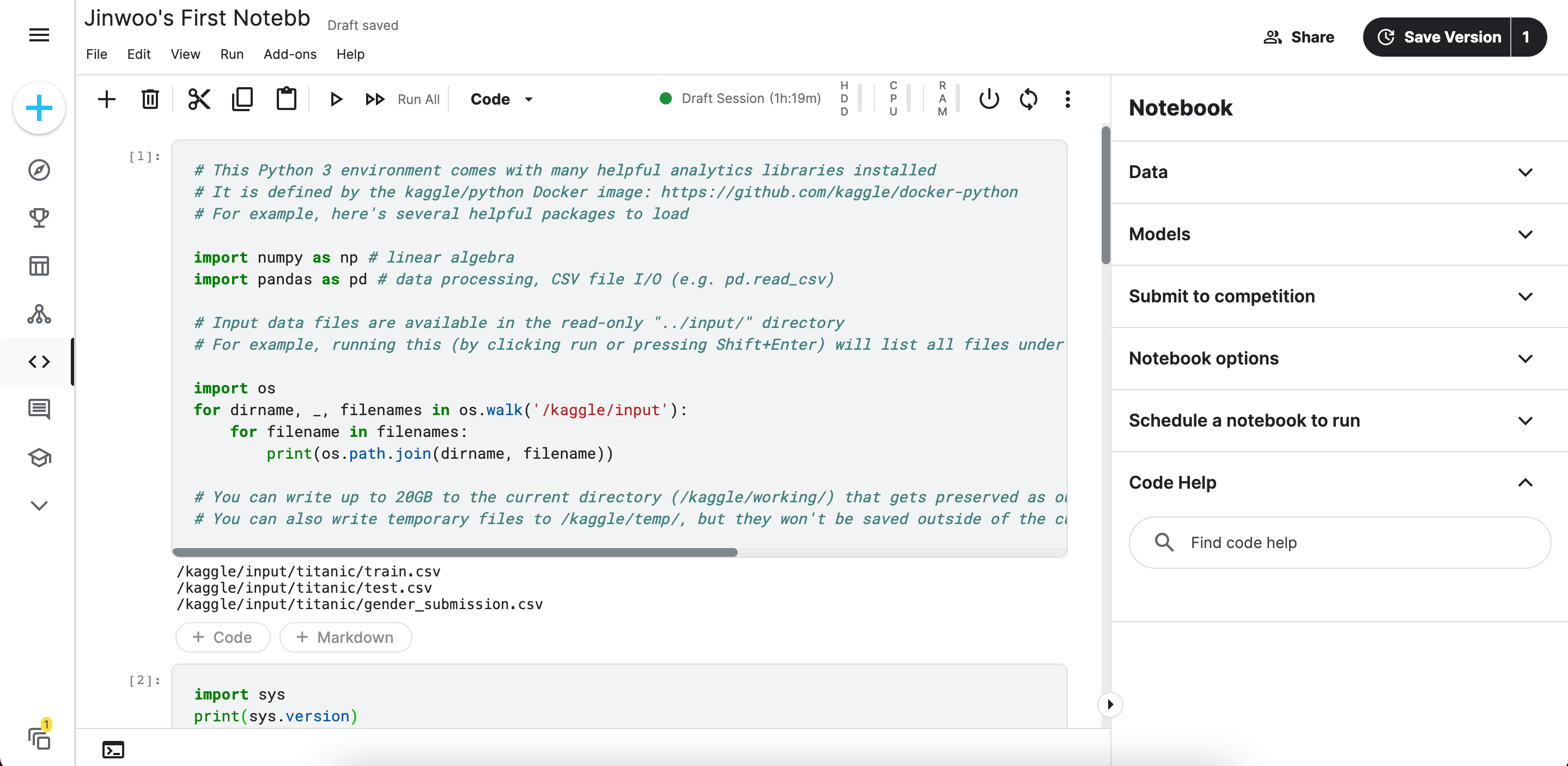This screenshot has height=766, width=1568.
Task: Copy the selected cell
Action: click(242, 99)
